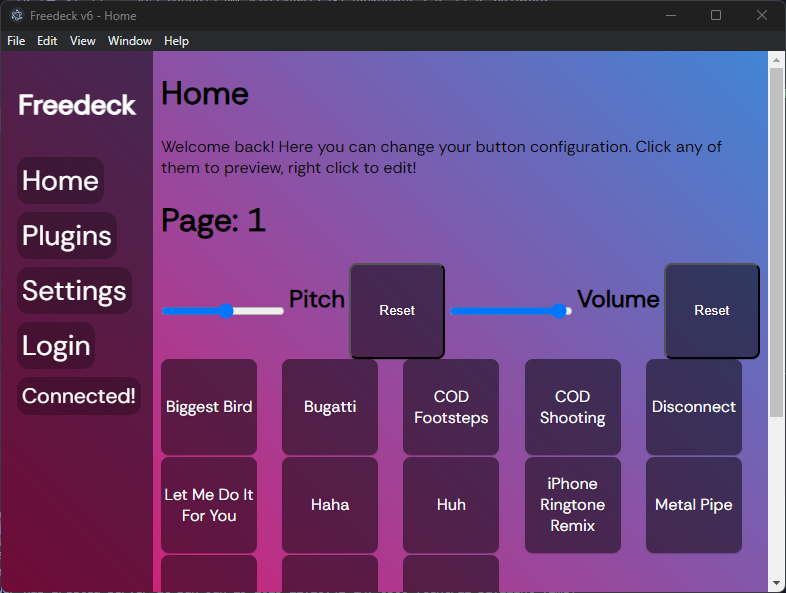Open Settings from the sidebar
Viewport: 786px width, 593px height.
pyautogui.click(x=74, y=291)
